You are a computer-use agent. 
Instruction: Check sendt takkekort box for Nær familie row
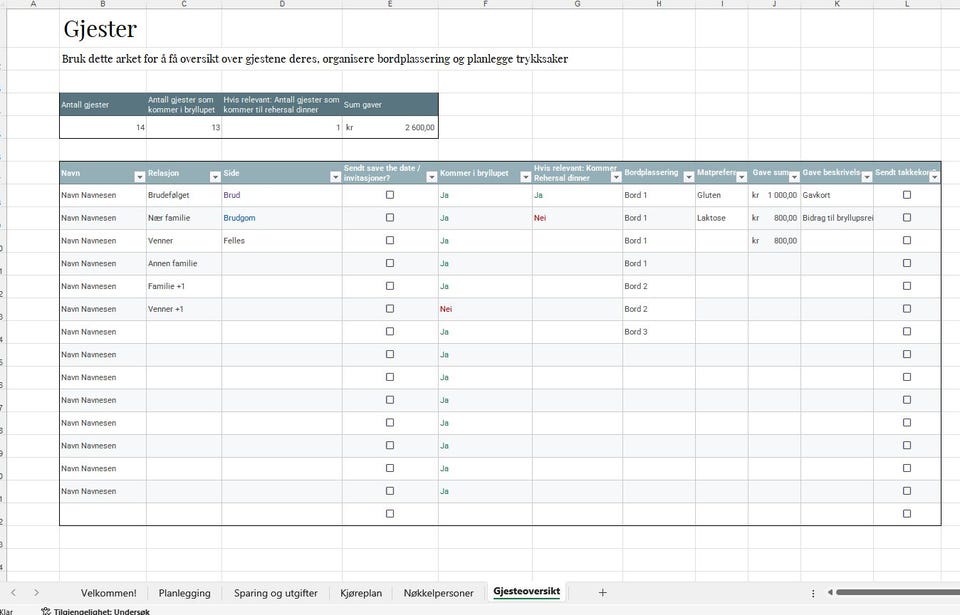coord(907,217)
